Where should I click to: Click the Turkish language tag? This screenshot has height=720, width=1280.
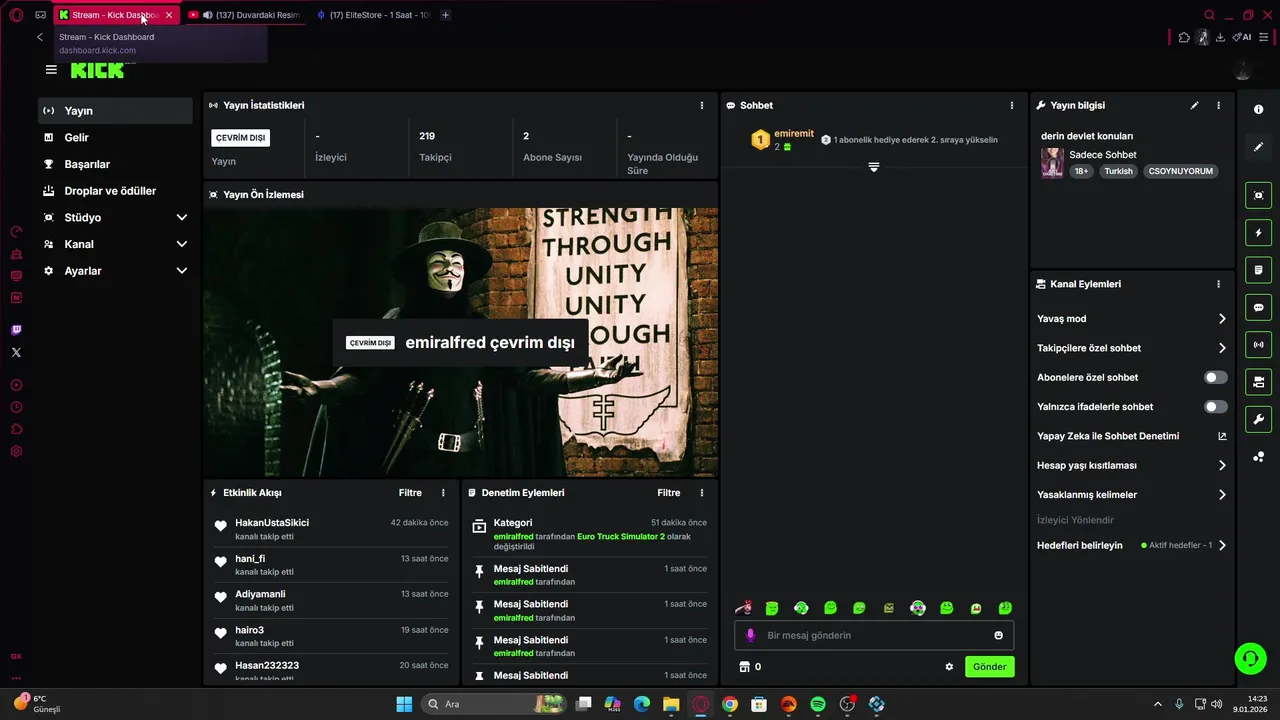point(1118,171)
